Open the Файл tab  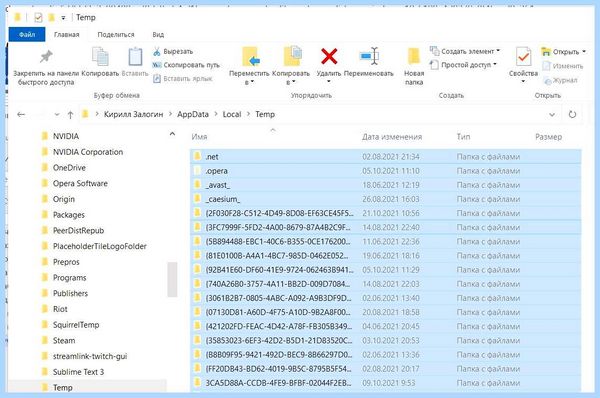[x=27, y=34]
